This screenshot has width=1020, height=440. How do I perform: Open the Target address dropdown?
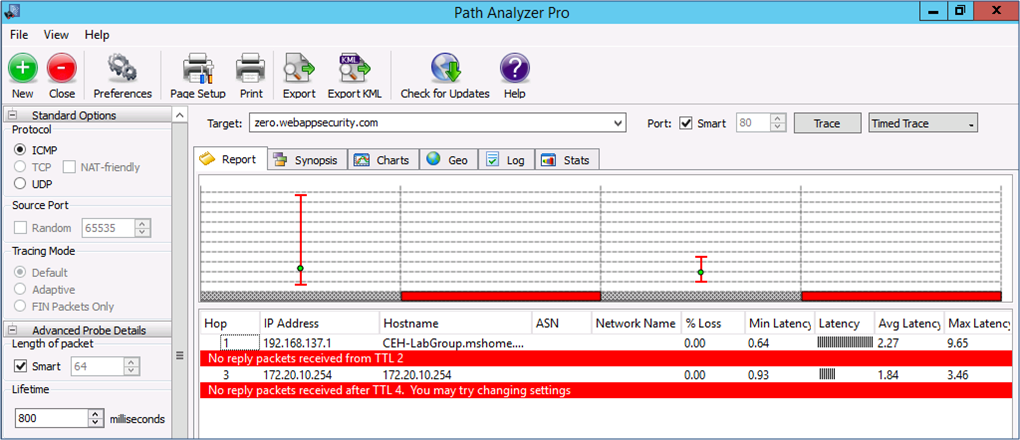click(x=618, y=122)
